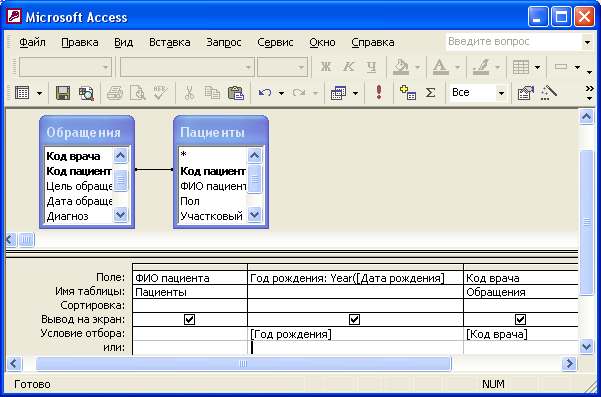601x397 pixels.
Task: Click the Cut scissors icon
Action: click(189, 93)
